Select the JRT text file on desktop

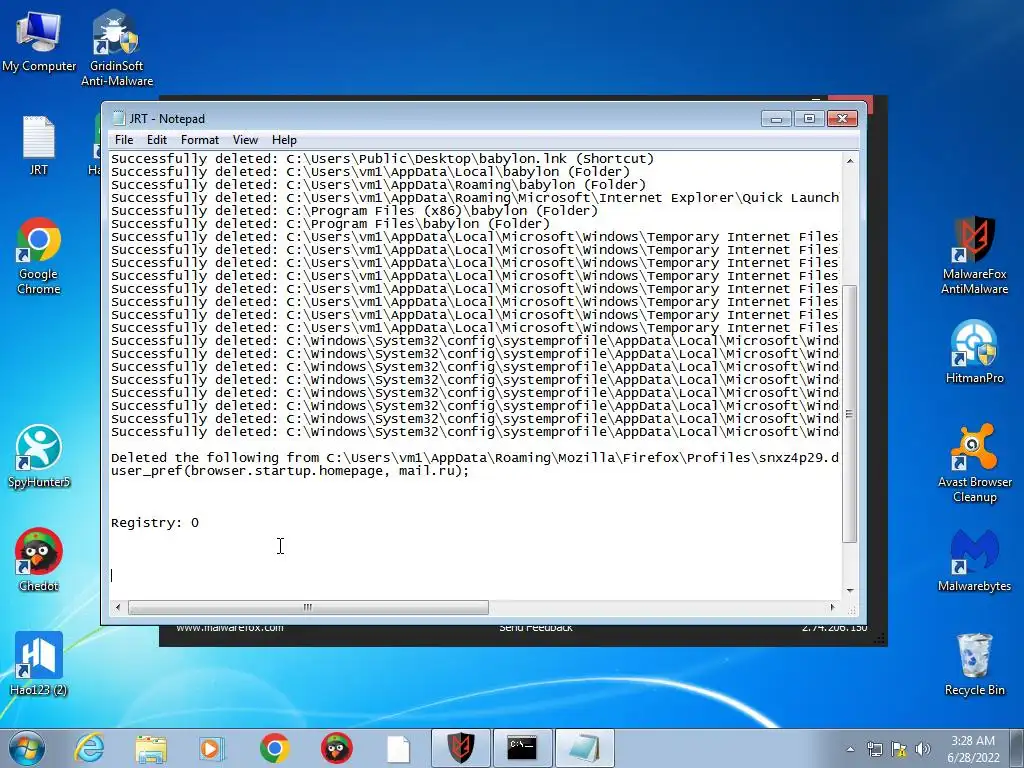39,146
